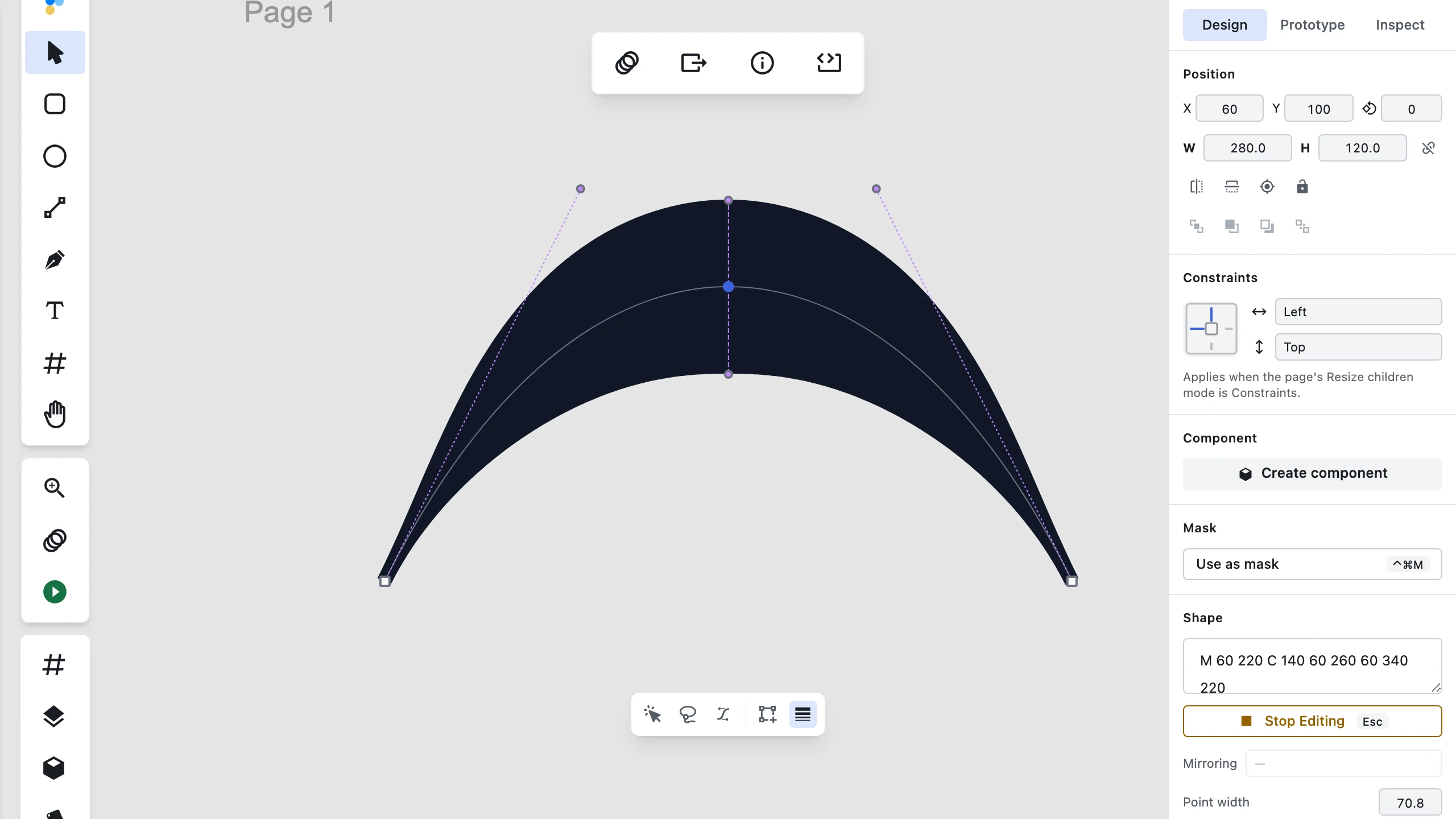Select the Pen tool

pos(55,260)
